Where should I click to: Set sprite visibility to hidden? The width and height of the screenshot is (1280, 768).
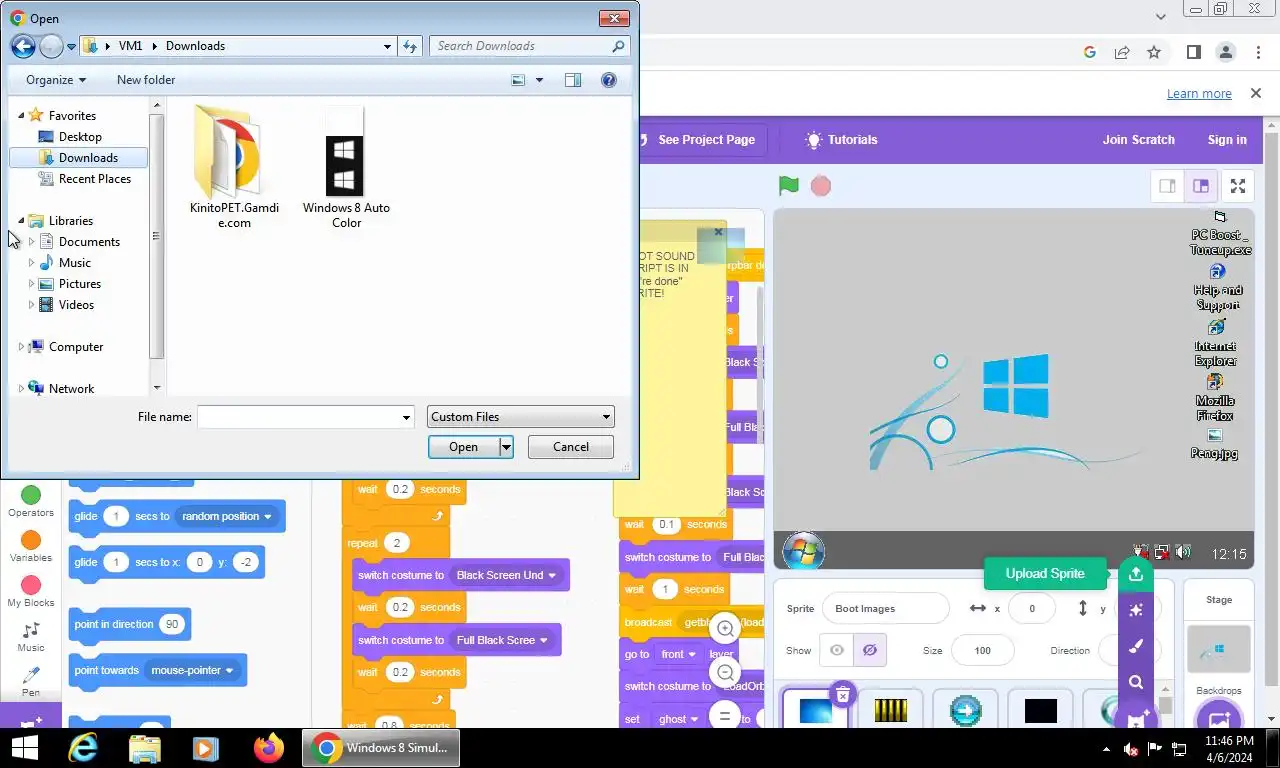coord(870,651)
